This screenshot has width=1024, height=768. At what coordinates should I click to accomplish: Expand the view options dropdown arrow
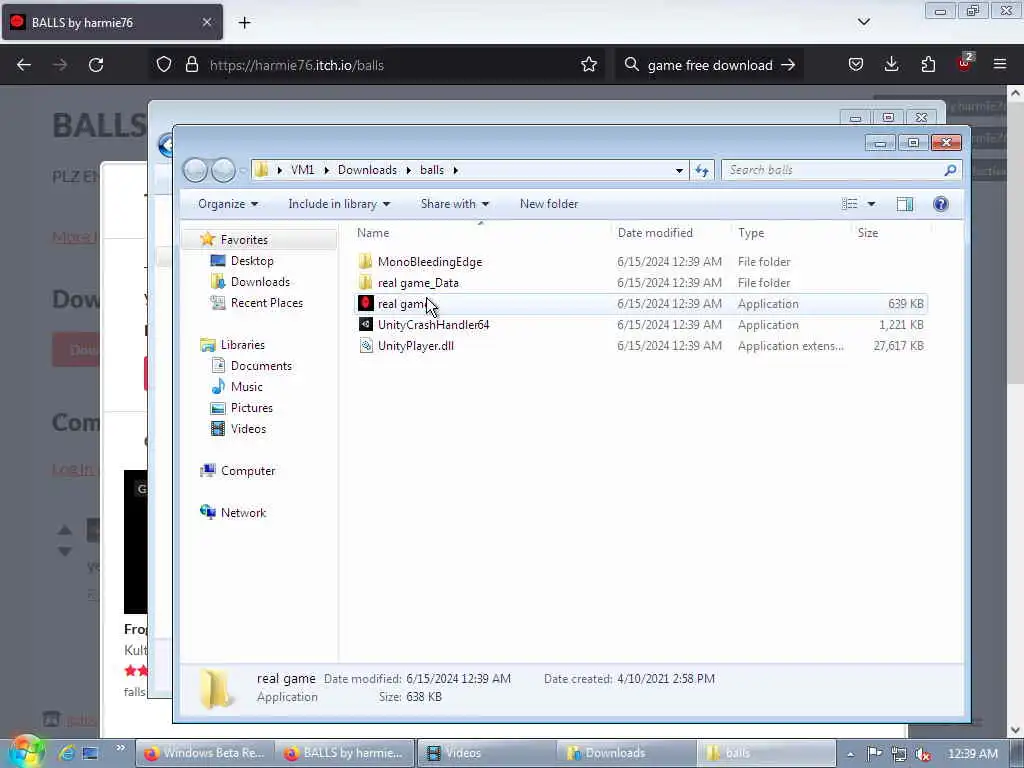click(871, 204)
